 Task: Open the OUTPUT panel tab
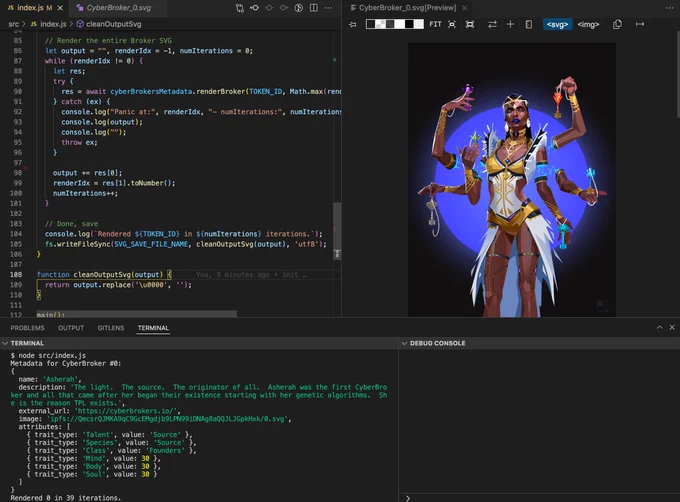71,328
